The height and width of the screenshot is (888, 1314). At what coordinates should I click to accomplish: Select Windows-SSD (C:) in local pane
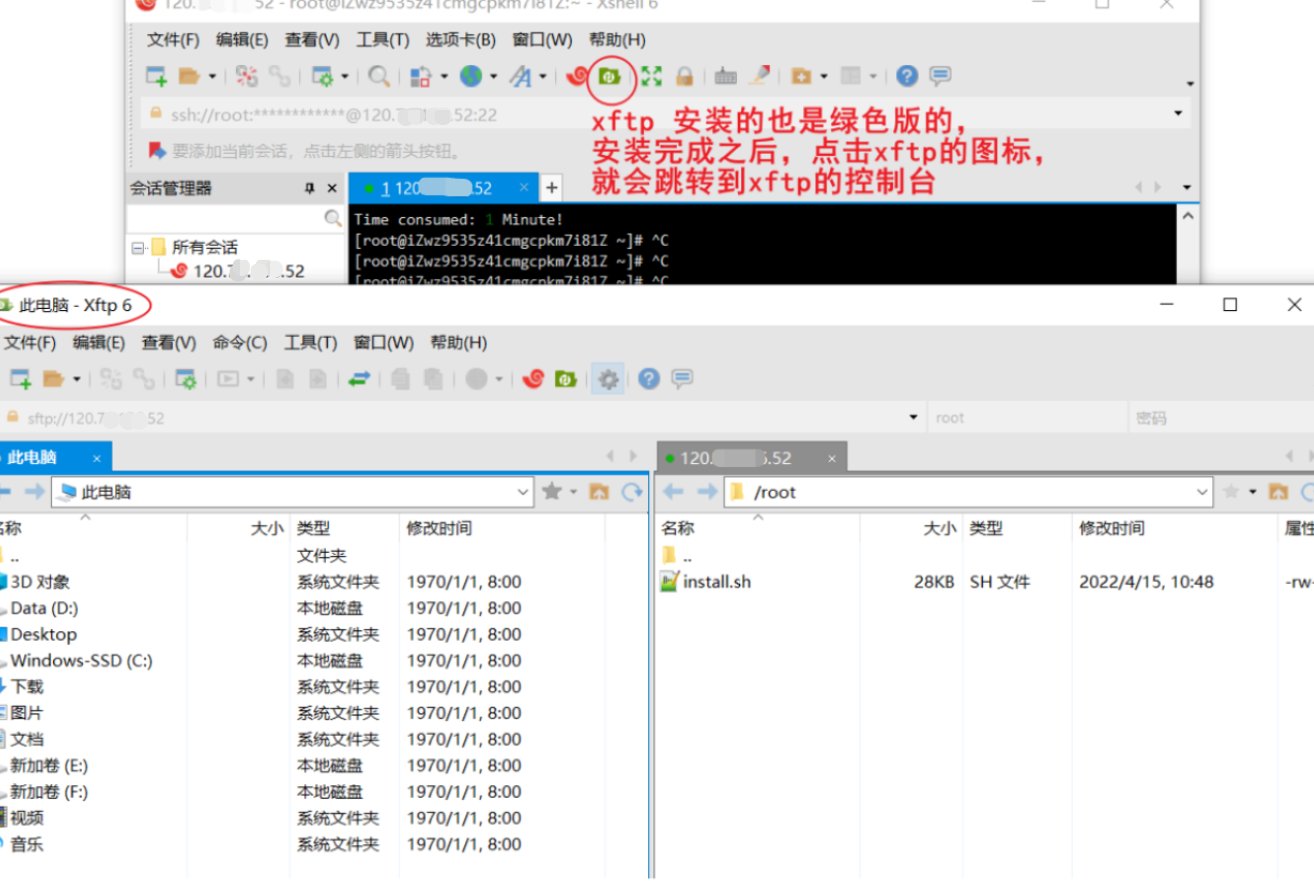81,661
